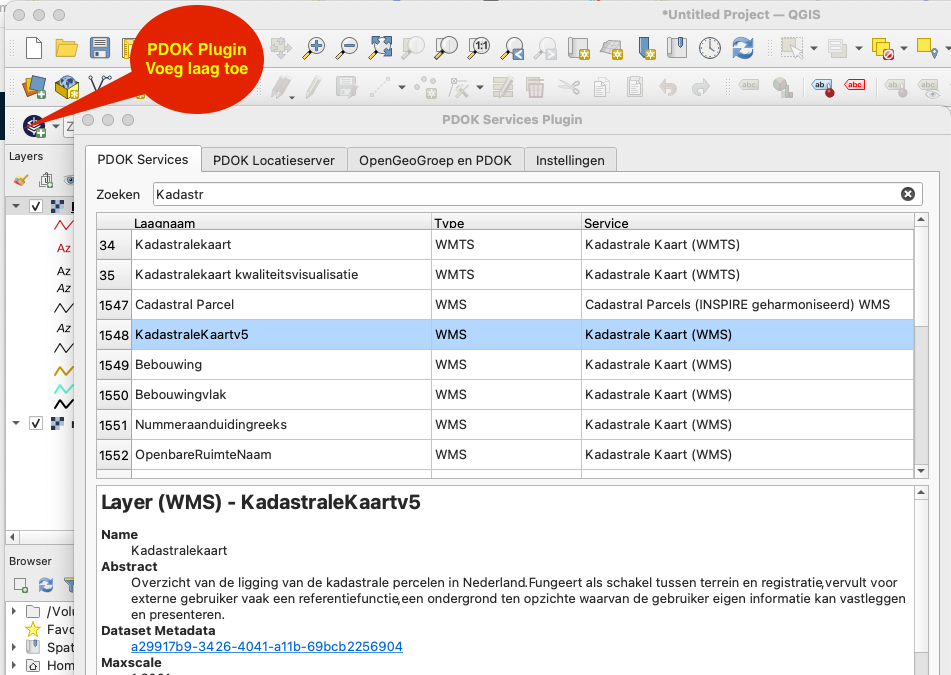951x675 pixels.
Task: Open Data Source Manager icon
Action: pos(34,87)
